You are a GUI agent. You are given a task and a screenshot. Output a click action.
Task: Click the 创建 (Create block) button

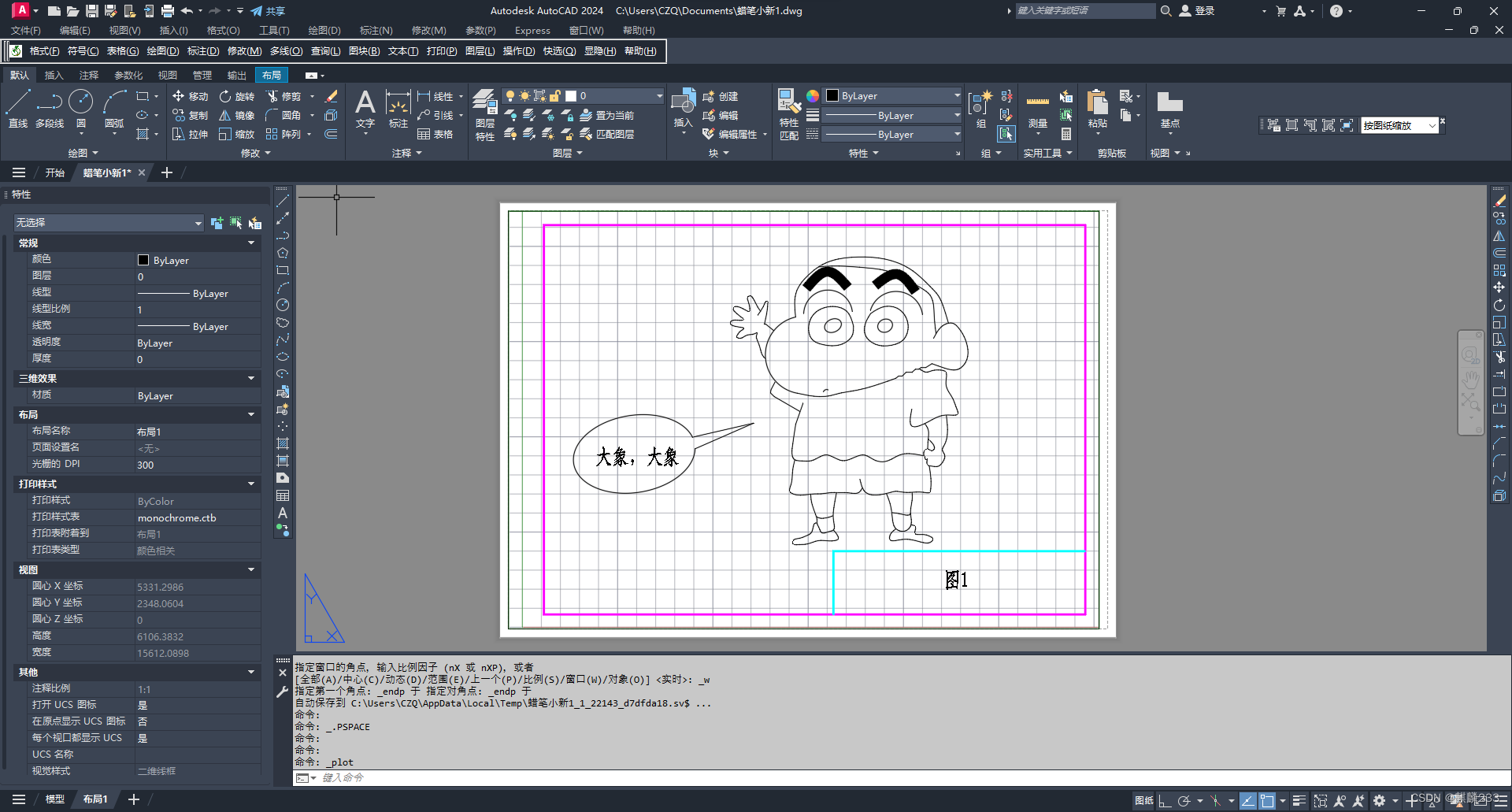pos(720,96)
